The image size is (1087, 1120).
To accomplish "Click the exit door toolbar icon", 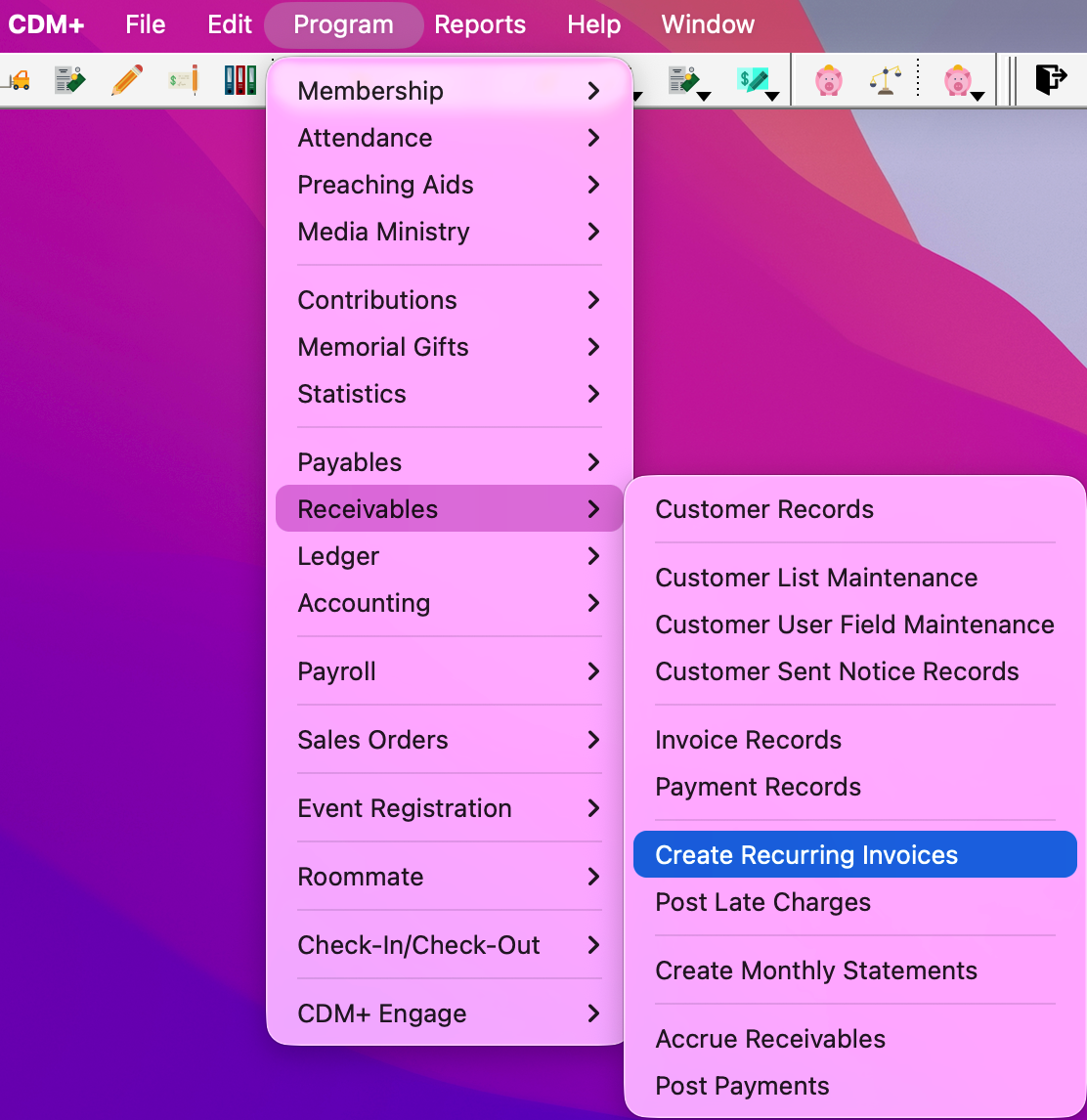I will pyautogui.click(x=1051, y=78).
